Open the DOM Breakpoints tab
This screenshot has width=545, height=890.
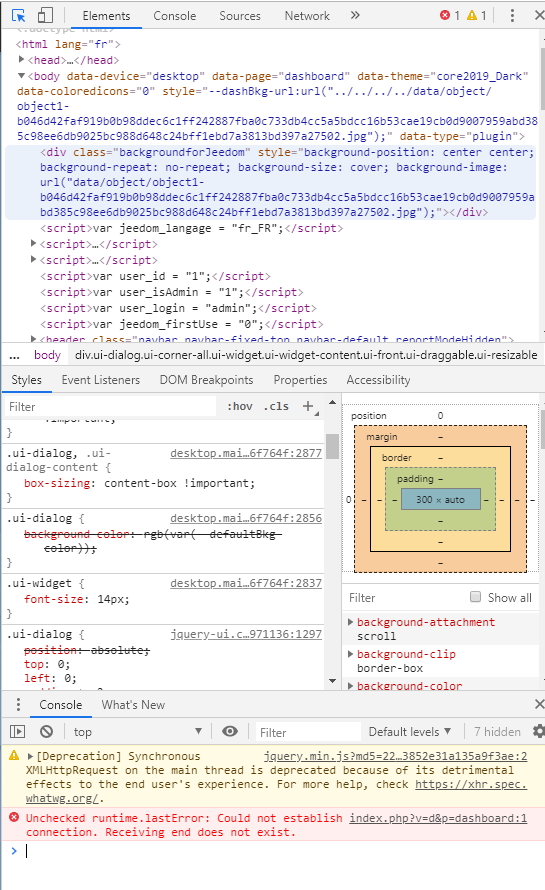pos(206,380)
